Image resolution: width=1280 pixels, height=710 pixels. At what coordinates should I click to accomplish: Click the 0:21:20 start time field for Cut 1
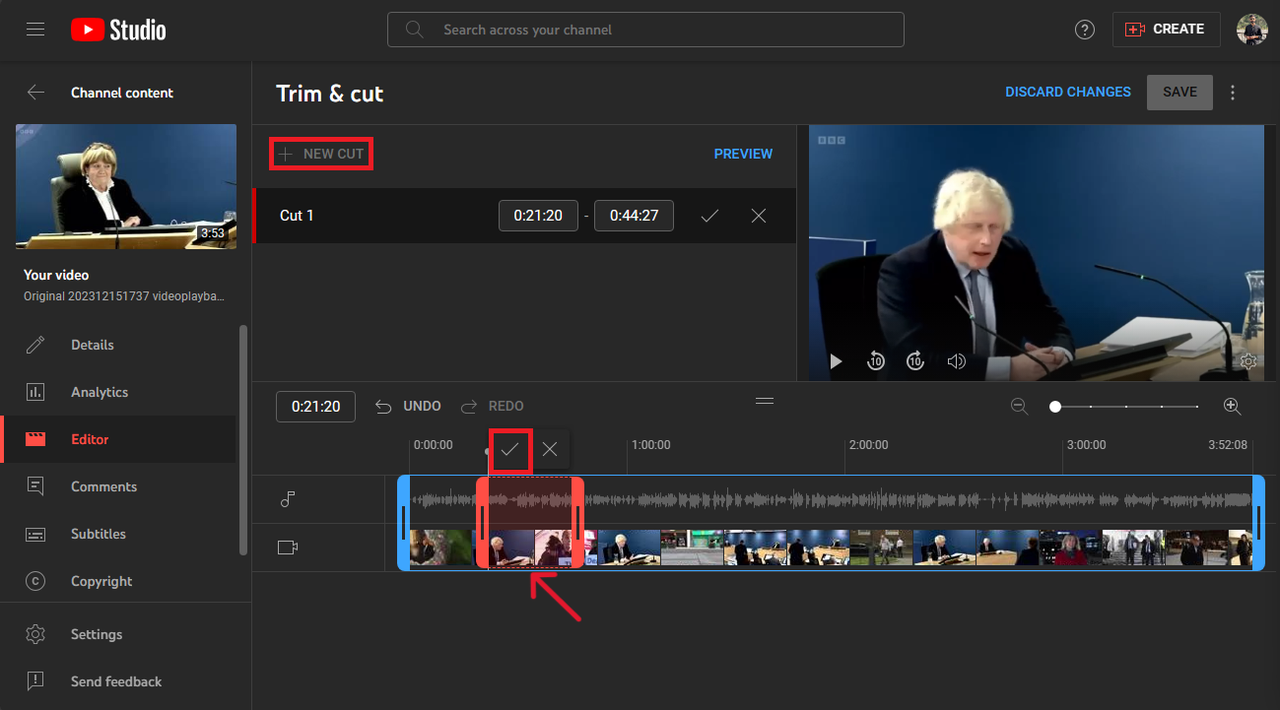pos(538,215)
